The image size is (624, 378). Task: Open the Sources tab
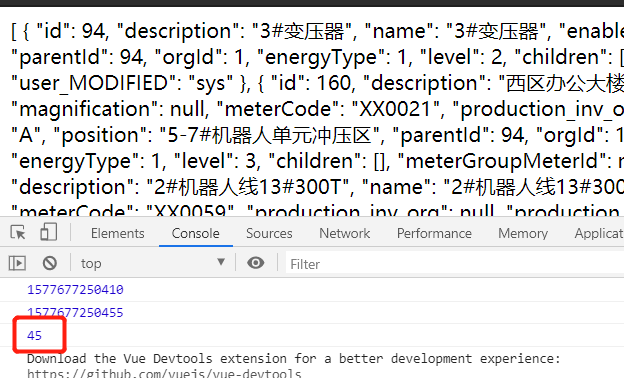[269, 233]
